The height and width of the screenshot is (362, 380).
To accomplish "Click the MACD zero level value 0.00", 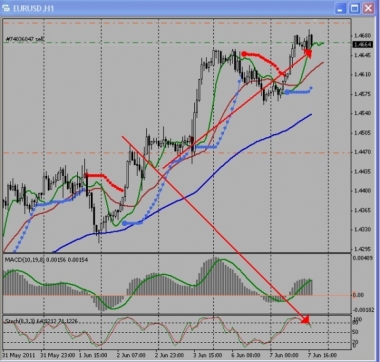I will pos(360,295).
